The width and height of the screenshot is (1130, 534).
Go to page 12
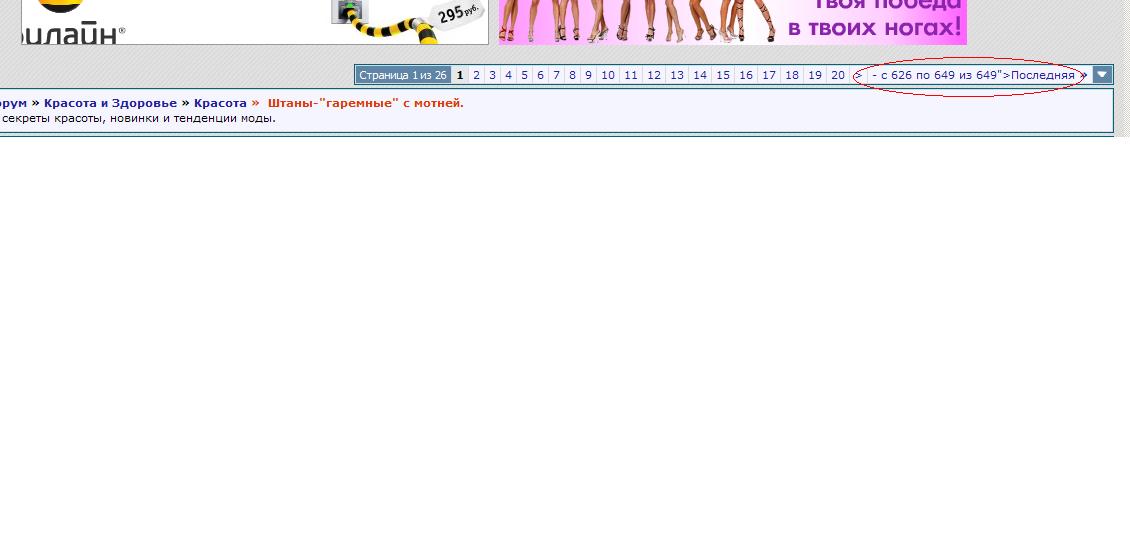[654, 75]
